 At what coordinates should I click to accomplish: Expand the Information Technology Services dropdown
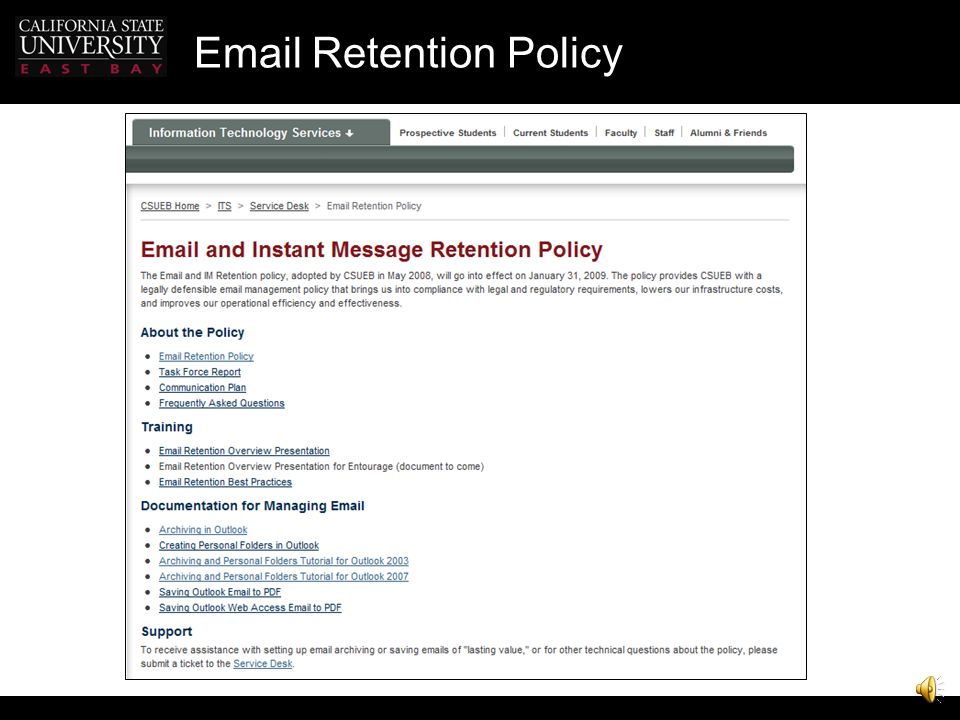251,133
